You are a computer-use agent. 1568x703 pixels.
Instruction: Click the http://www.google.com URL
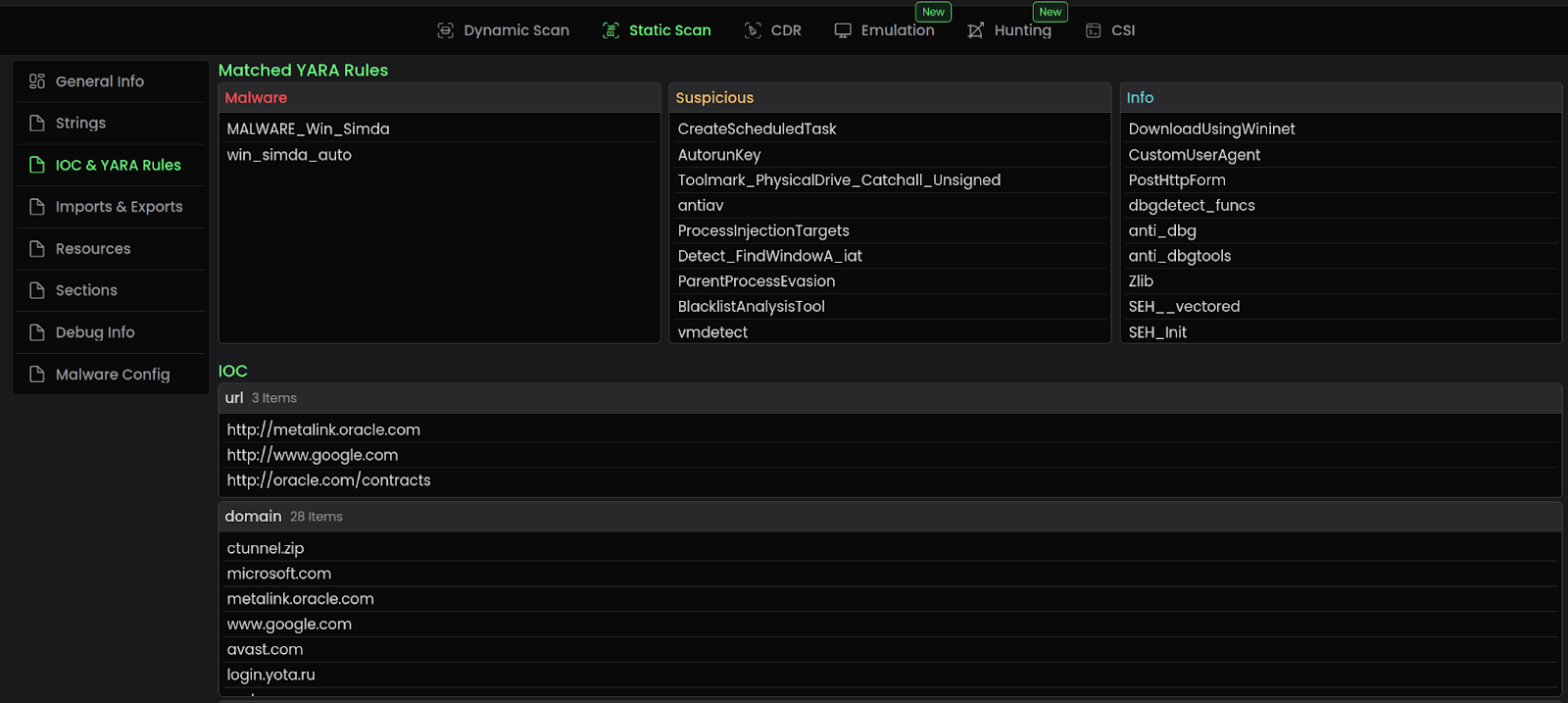pyautogui.click(x=313, y=455)
